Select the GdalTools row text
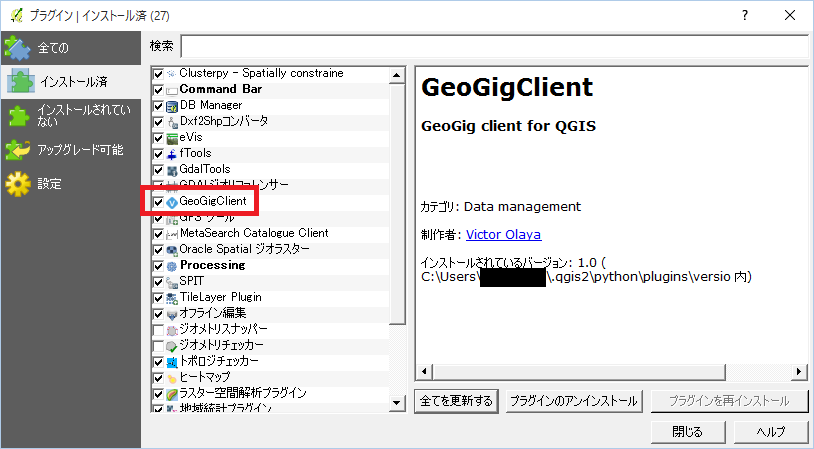 (x=205, y=170)
